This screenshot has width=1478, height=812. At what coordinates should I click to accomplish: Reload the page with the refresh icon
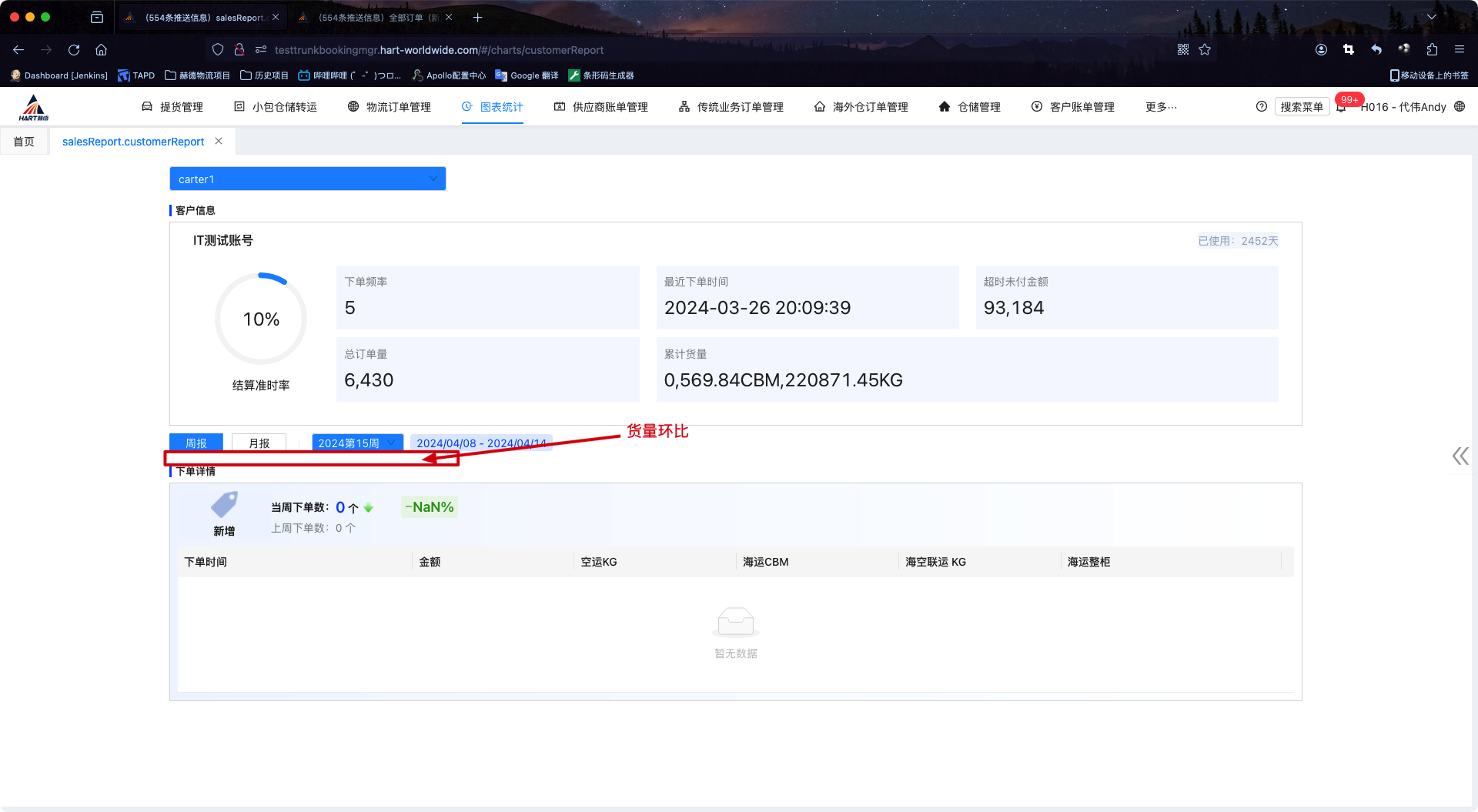click(74, 50)
